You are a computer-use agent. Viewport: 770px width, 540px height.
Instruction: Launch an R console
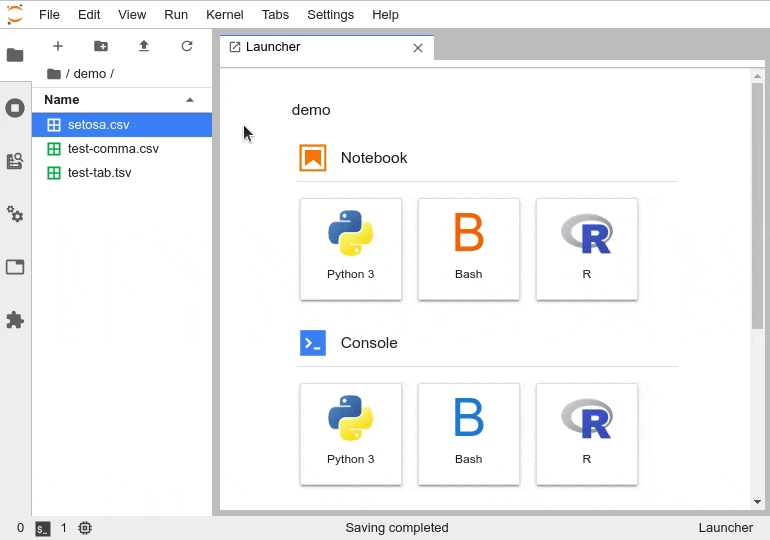coord(587,433)
